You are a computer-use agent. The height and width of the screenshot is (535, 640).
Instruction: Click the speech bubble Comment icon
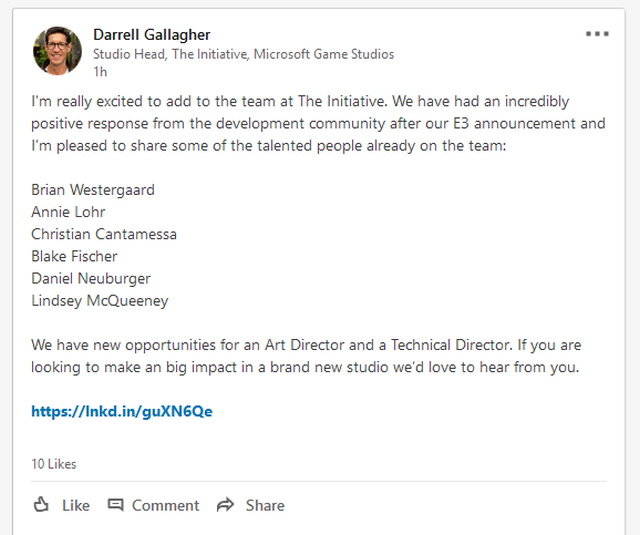[116, 505]
